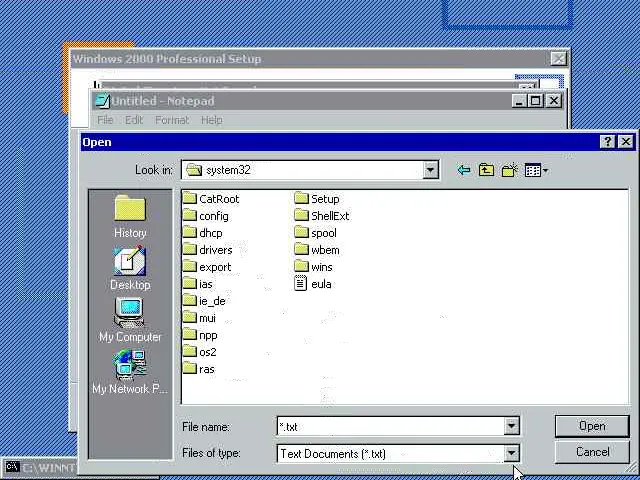Screen dimensions: 640x480
Task: Select the ie_de folder icon
Action: coord(190,301)
